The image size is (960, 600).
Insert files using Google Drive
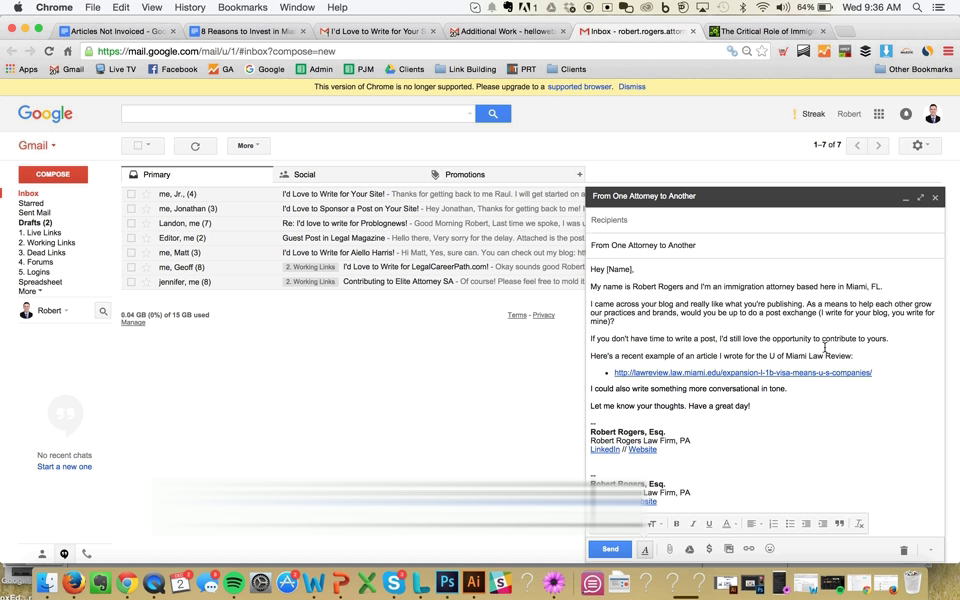tap(689, 549)
